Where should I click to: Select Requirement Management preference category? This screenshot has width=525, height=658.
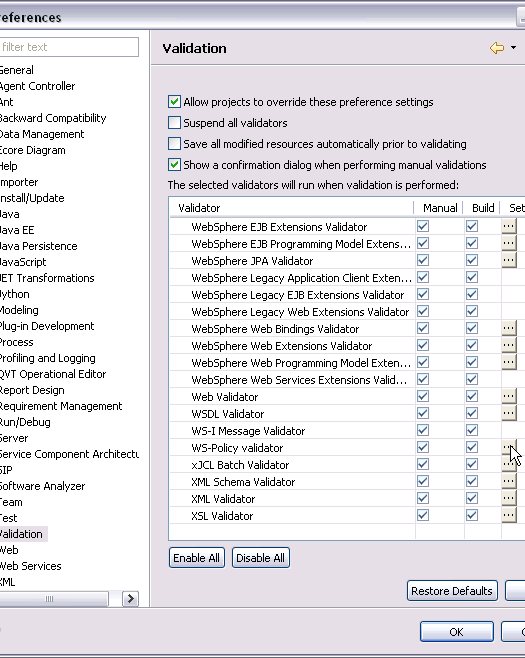(61, 406)
